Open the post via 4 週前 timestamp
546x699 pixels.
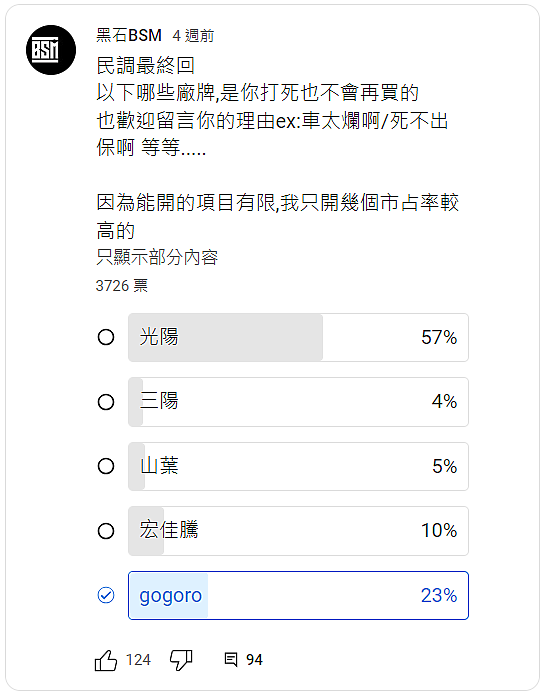click(193, 36)
